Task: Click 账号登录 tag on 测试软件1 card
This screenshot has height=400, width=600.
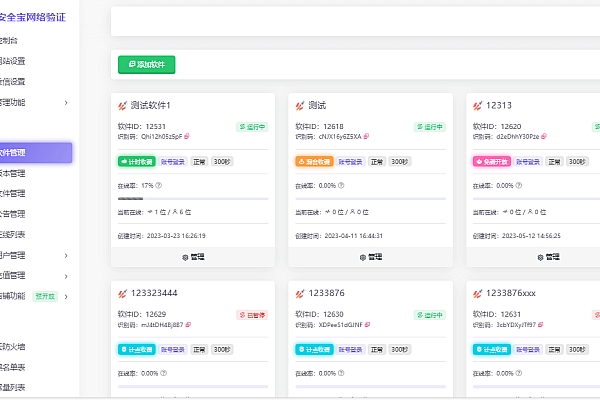Action: click(x=173, y=162)
